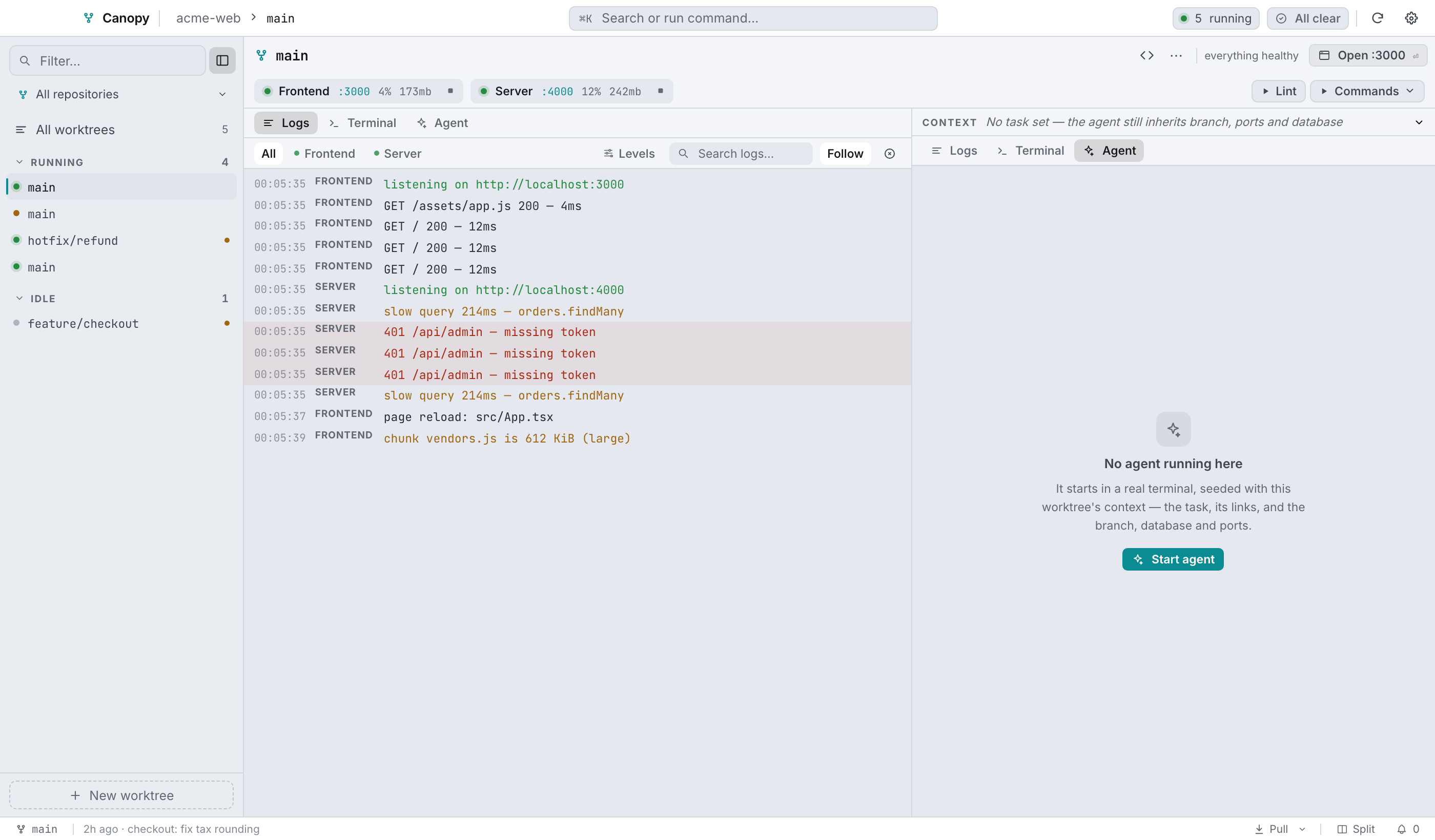Click the refresh icon in top bar
The width and height of the screenshot is (1435, 840).
pos(1377,18)
